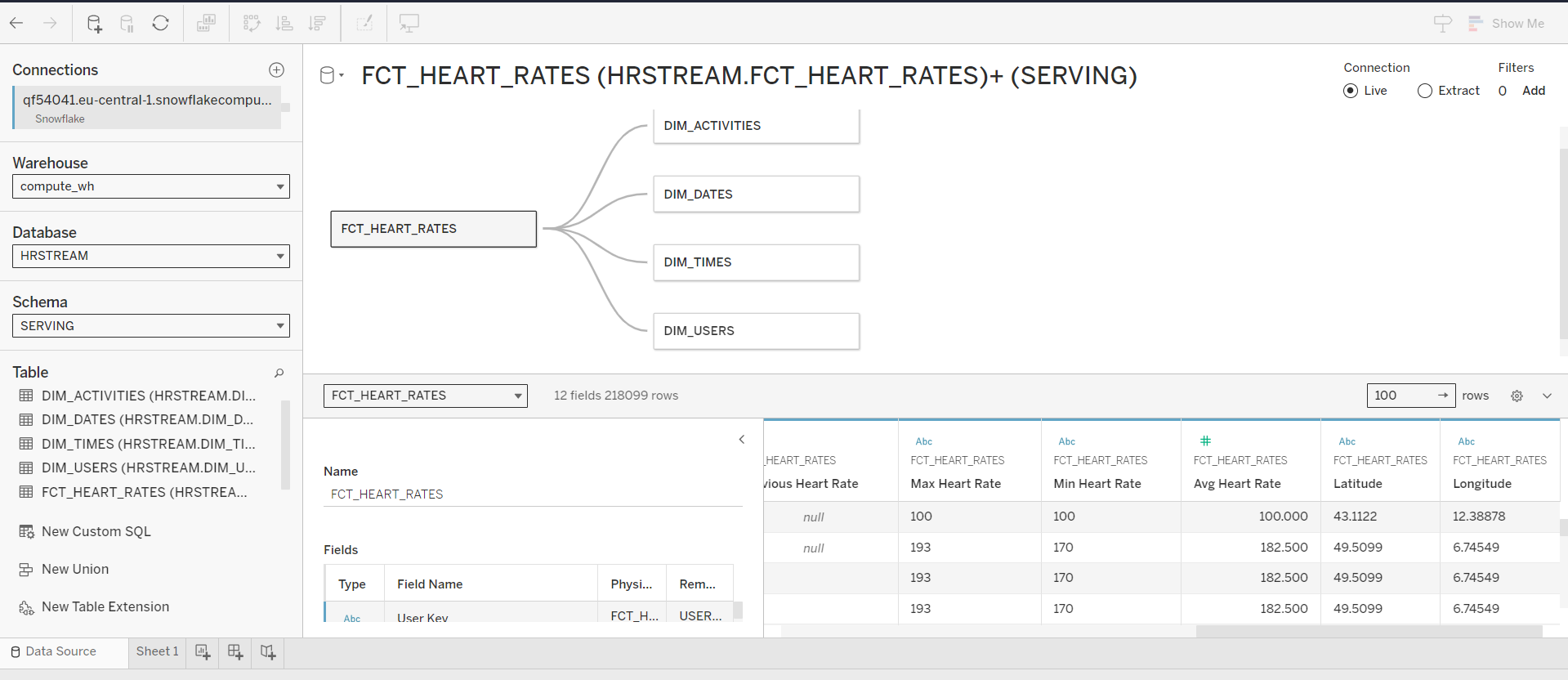Click the Name field FCT_HEART_RATES
This screenshot has height=680, width=1568.
tap(533, 494)
